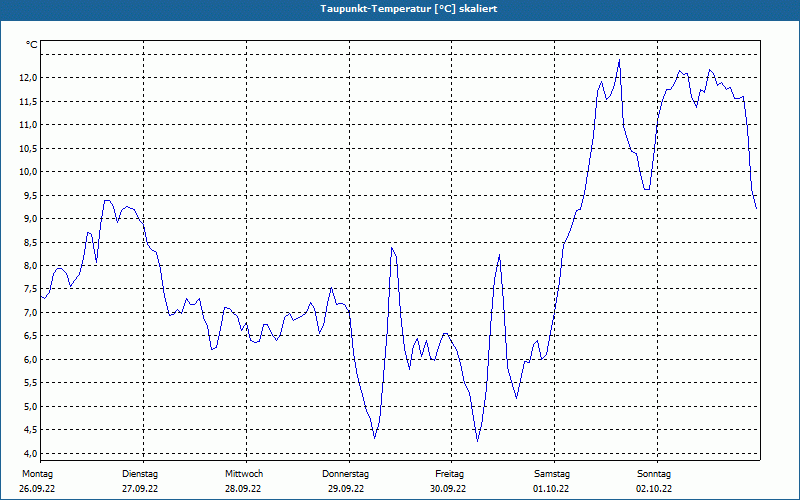
Task: Click the date 01.10.22
Action: coord(551,489)
